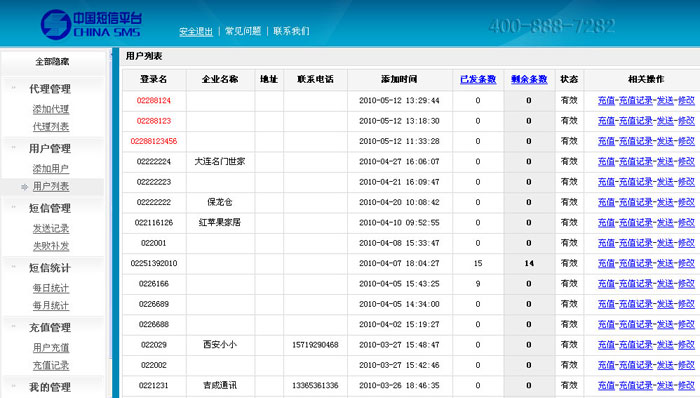Open 失败补发 in sidebar
This screenshot has height=398, width=700.
[x=51, y=246]
